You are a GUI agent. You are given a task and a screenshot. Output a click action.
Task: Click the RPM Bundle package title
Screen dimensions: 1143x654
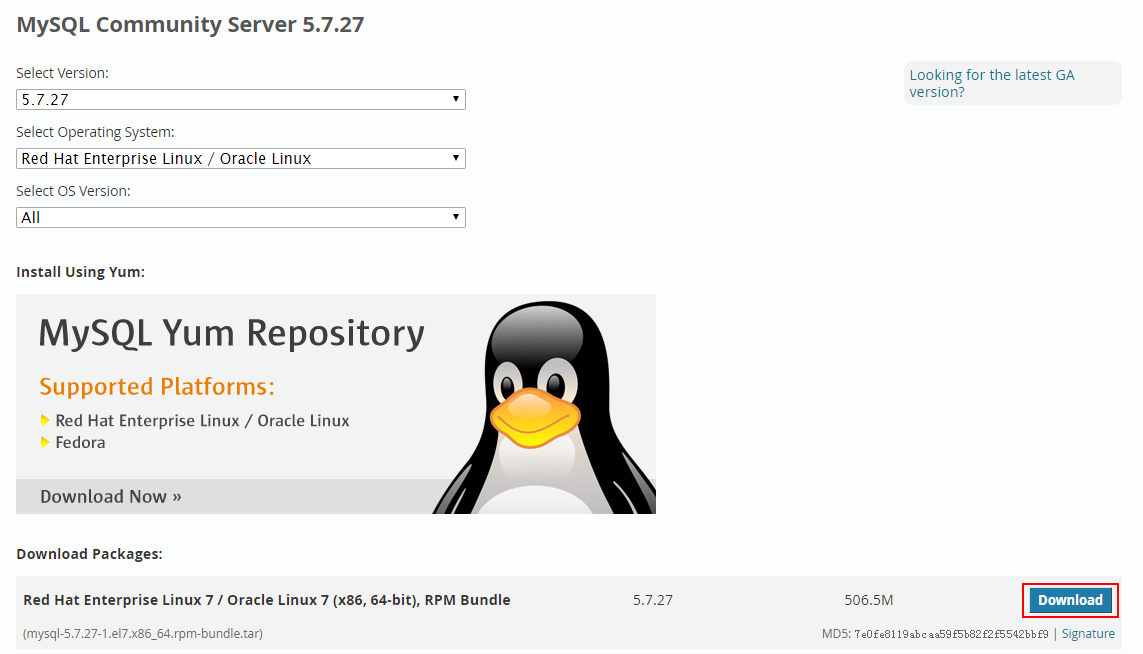[x=267, y=600]
